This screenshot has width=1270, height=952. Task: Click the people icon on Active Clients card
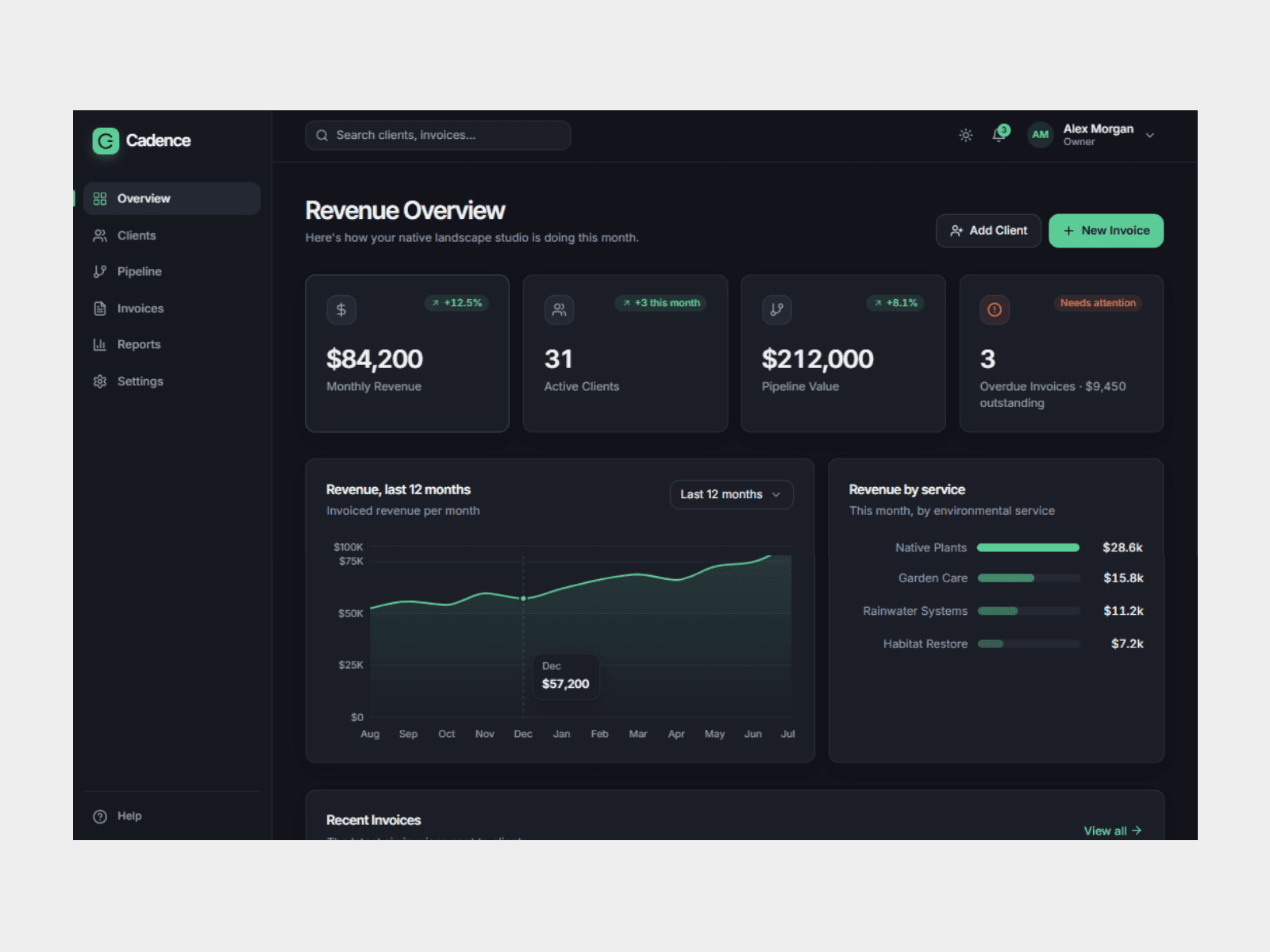click(559, 309)
